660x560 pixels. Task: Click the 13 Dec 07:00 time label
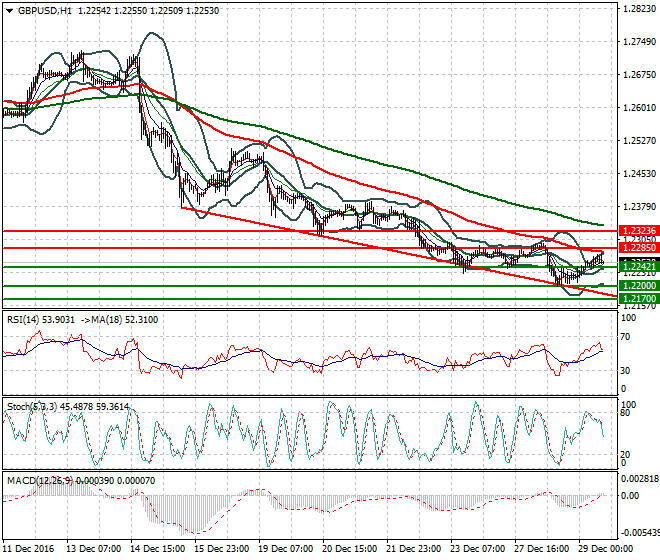93,549
